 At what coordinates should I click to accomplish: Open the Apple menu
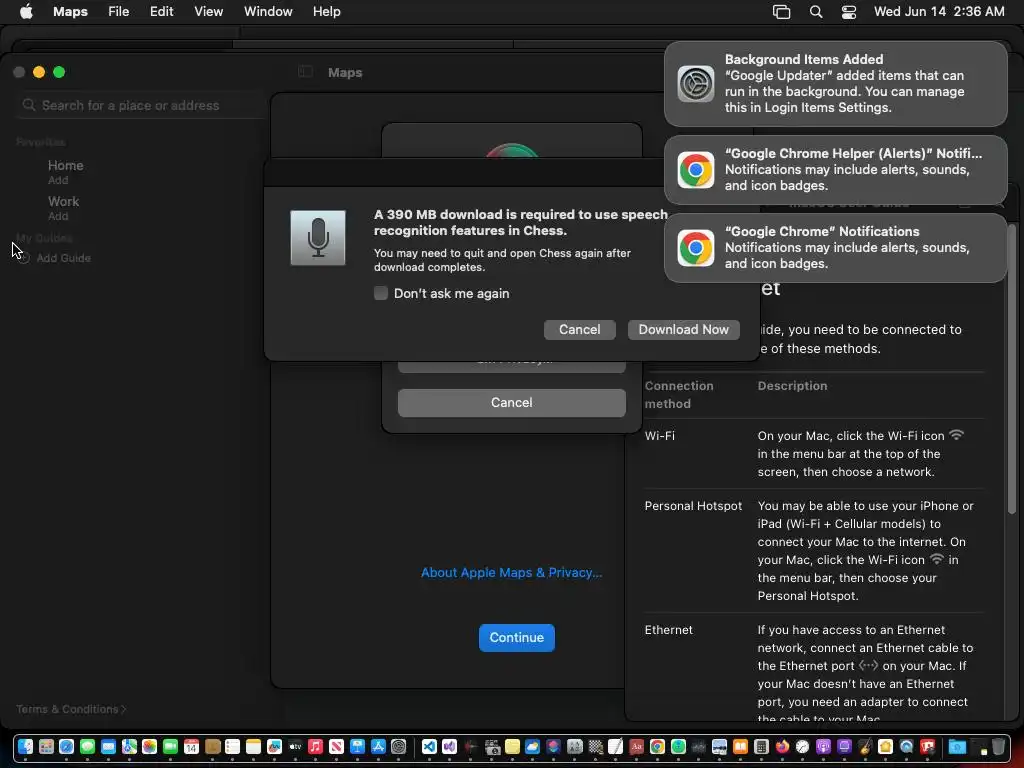pyautogui.click(x=26, y=12)
